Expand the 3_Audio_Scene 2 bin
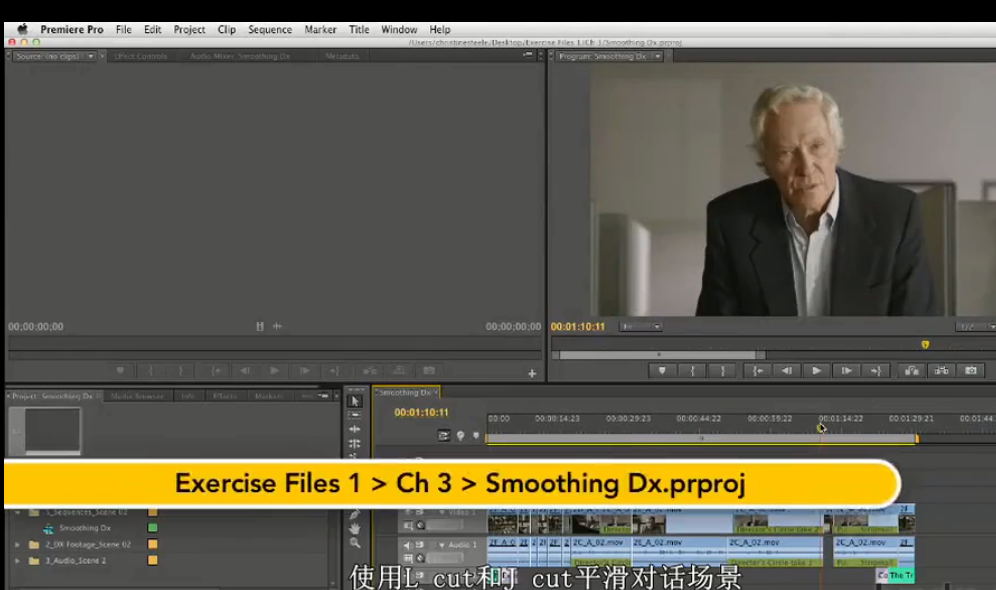This screenshot has width=996, height=590. (17, 561)
